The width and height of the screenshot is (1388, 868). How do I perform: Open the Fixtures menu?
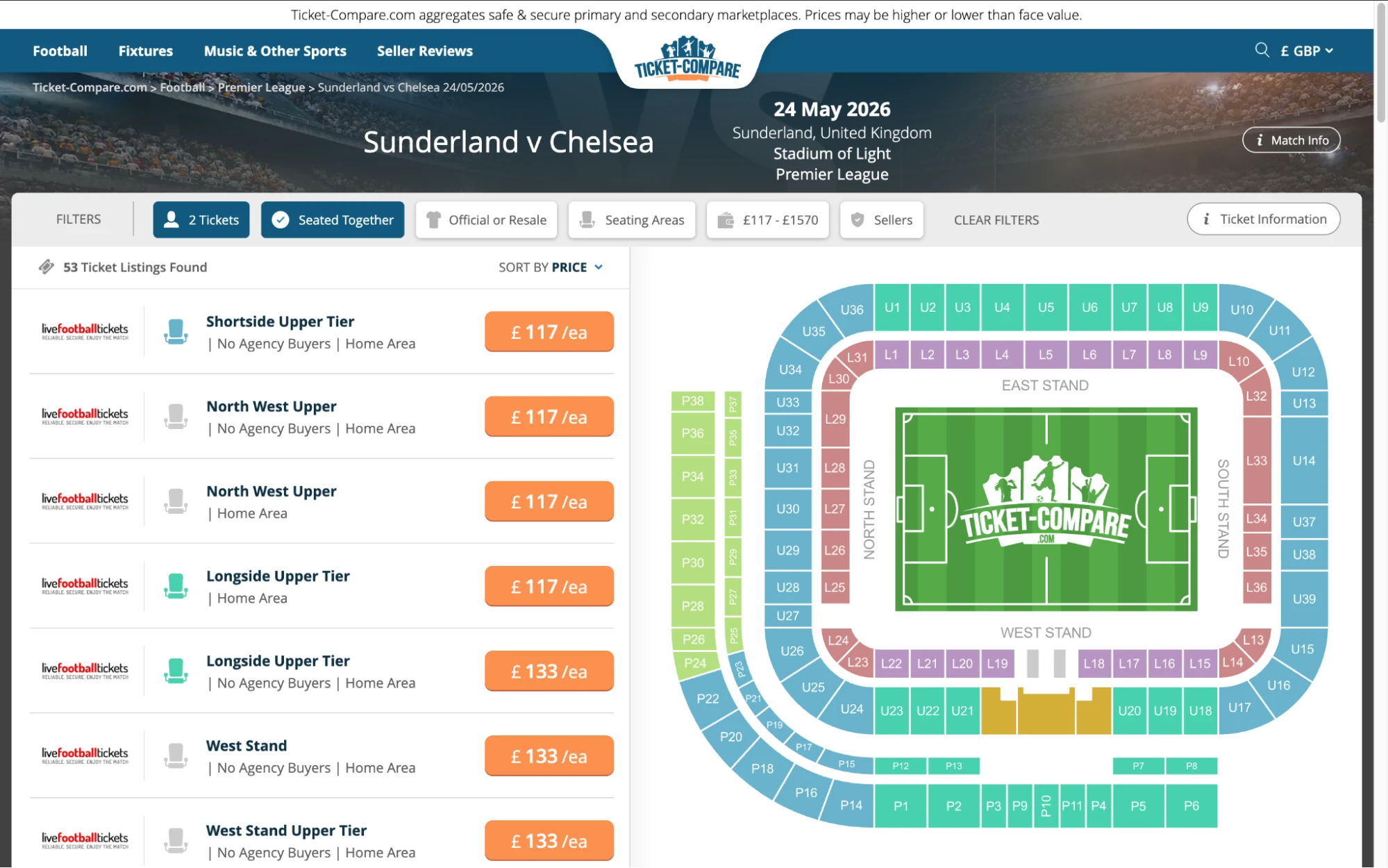tap(145, 50)
